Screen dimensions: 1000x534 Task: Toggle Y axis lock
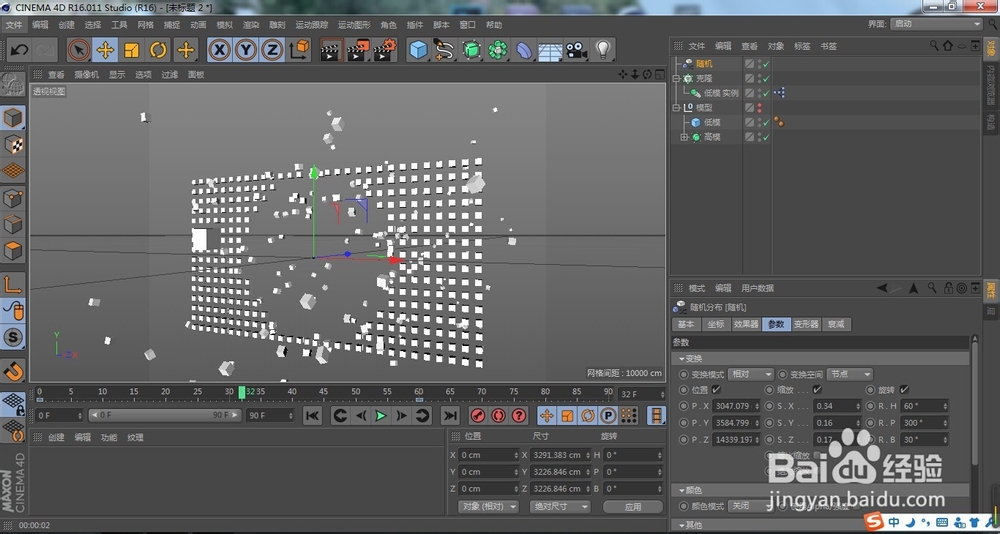tap(246, 50)
